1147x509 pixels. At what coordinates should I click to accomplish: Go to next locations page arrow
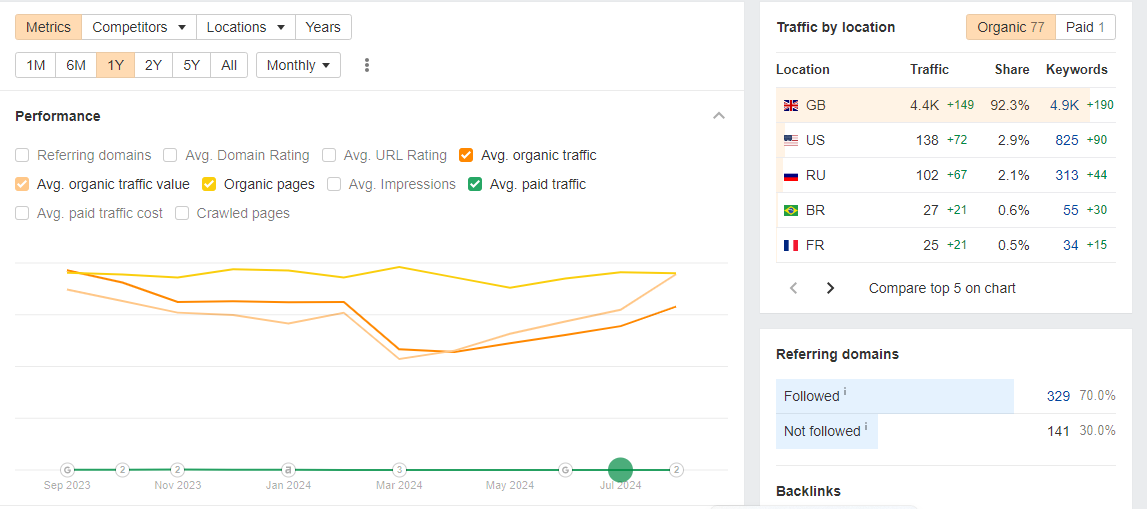[830, 288]
